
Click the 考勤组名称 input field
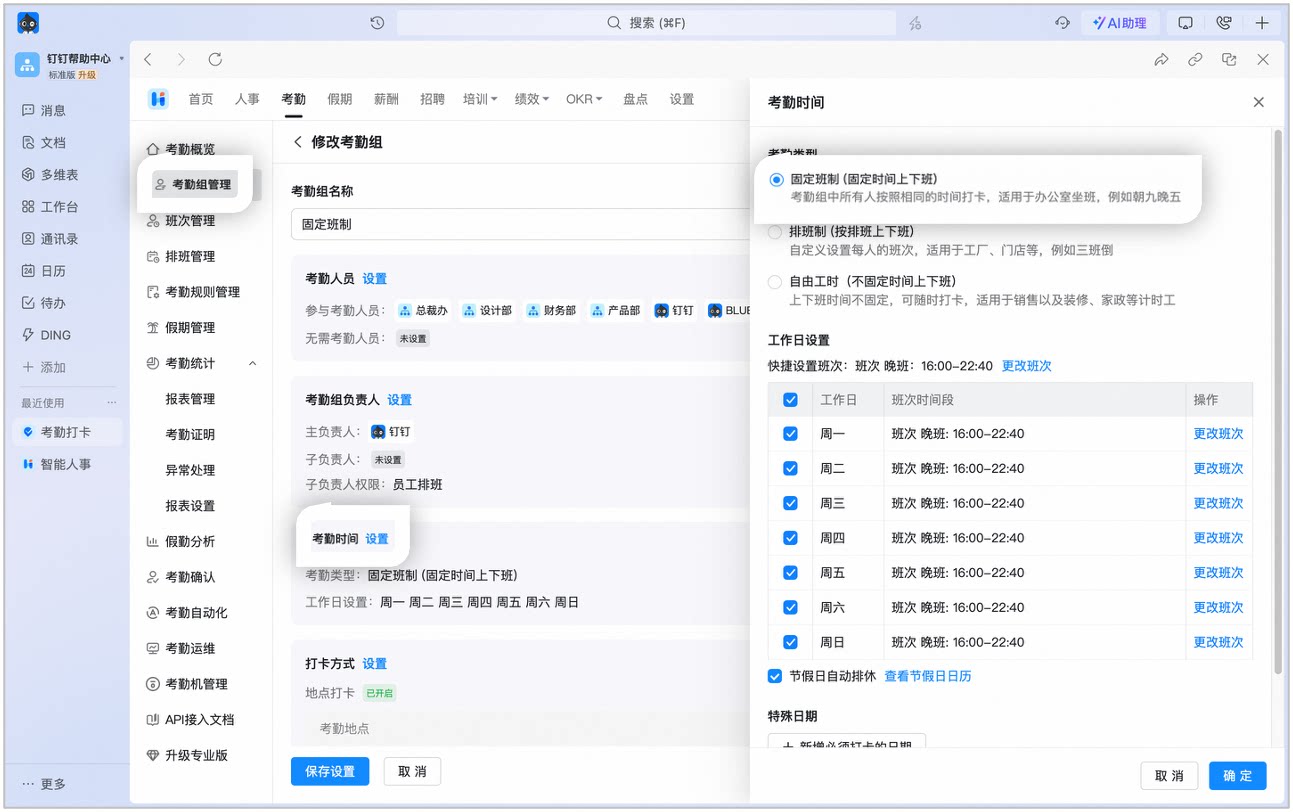click(520, 224)
